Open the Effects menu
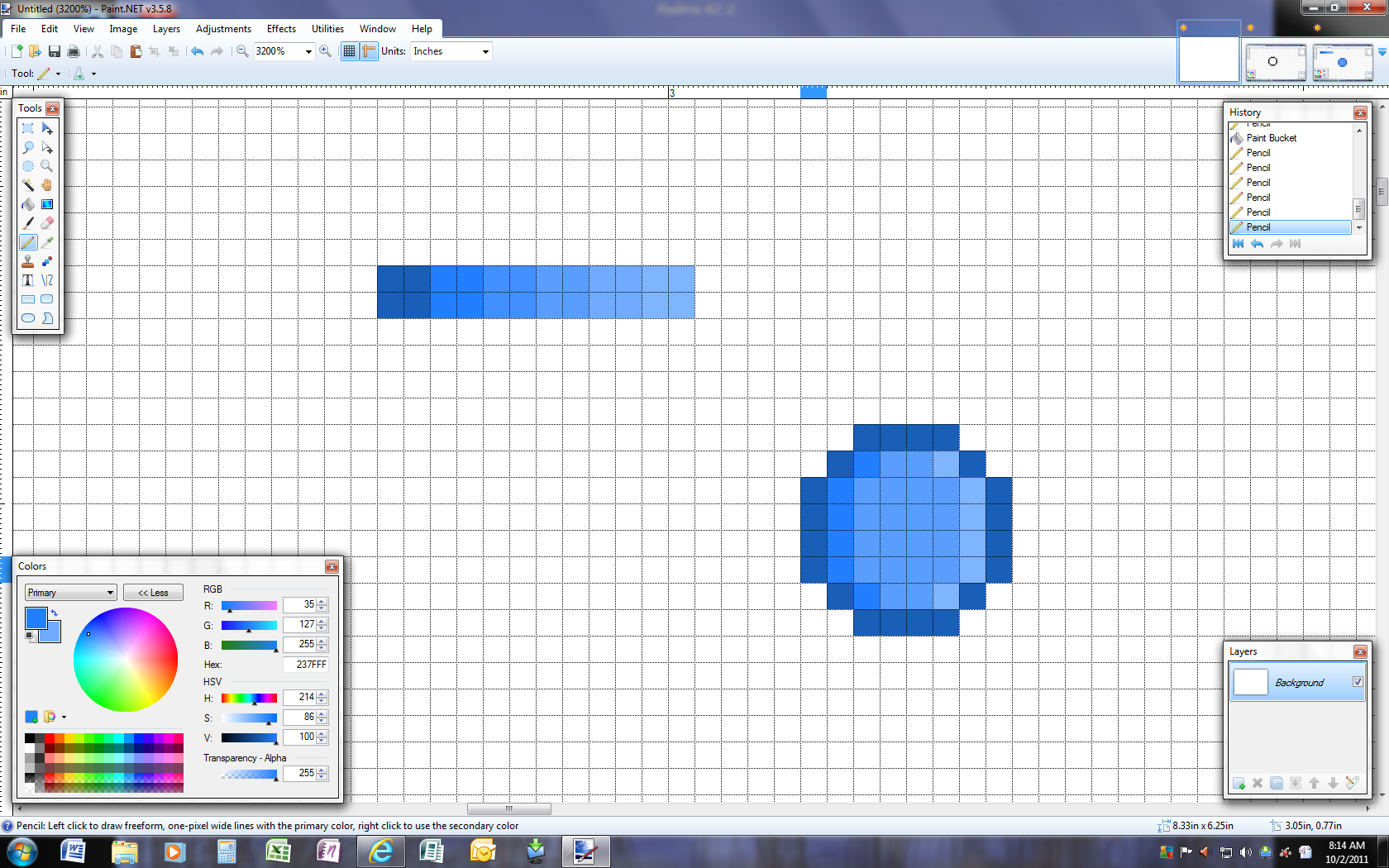 click(x=281, y=29)
